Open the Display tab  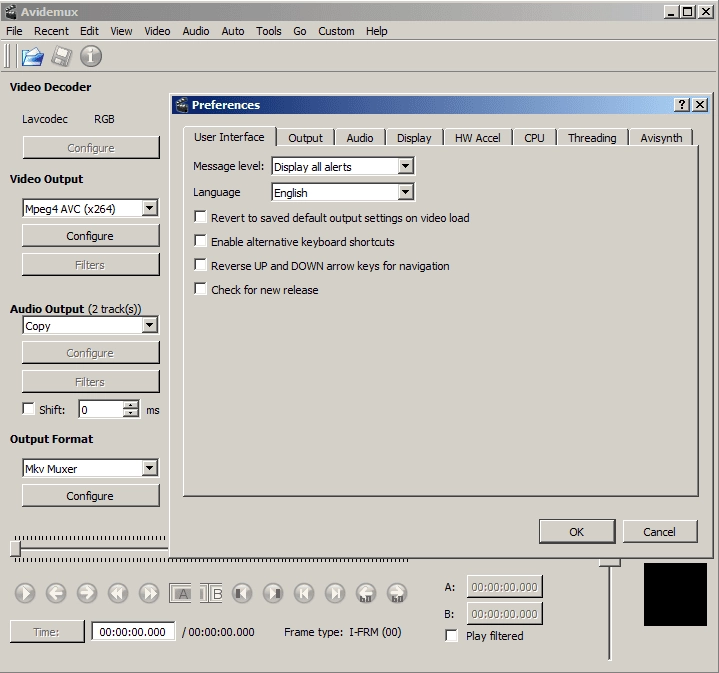pyautogui.click(x=414, y=138)
